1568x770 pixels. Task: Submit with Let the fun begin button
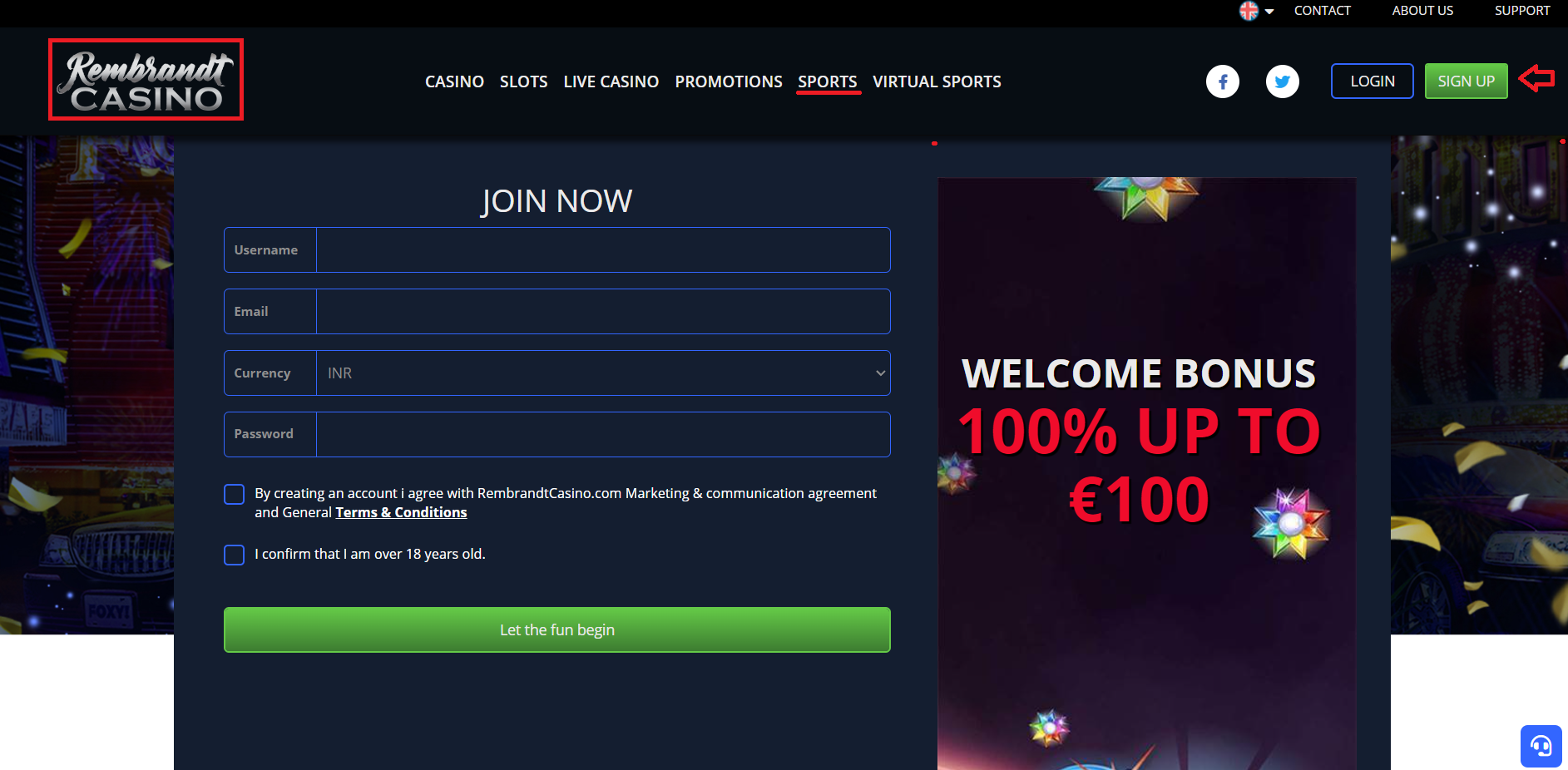(x=556, y=629)
